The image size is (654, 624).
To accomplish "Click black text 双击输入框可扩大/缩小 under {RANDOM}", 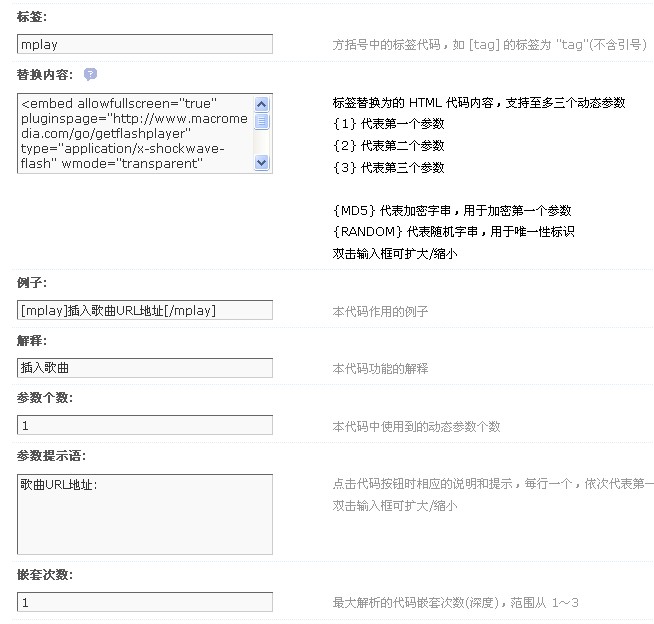I will pyautogui.click(x=395, y=254).
